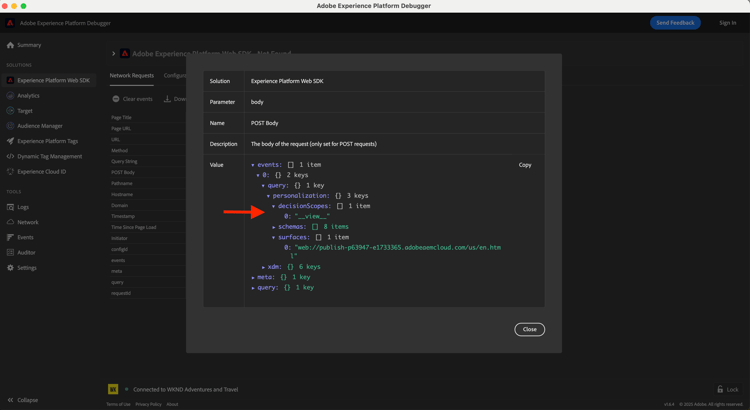Click "Connected to WKND Adventures and Travel" status

click(x=186, y=389)
